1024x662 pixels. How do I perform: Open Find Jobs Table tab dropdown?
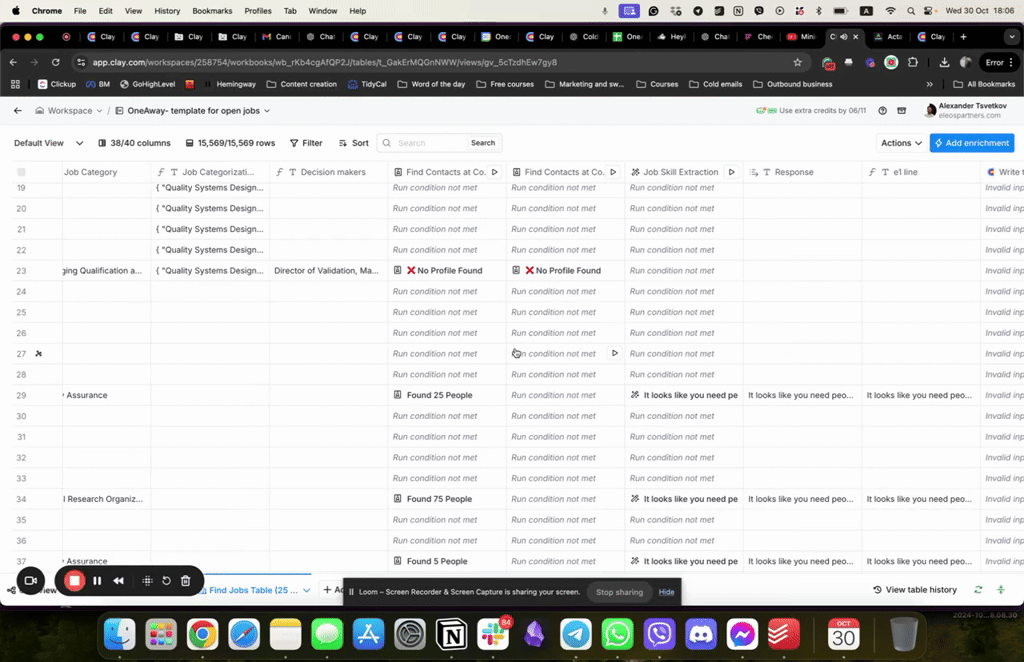(307, 590)
